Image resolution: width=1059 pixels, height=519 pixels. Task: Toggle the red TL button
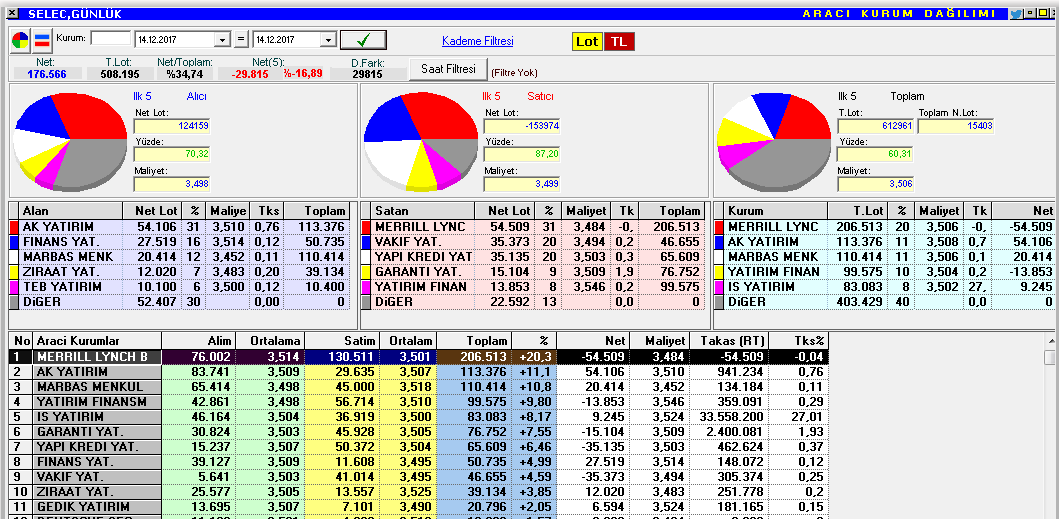619,41
